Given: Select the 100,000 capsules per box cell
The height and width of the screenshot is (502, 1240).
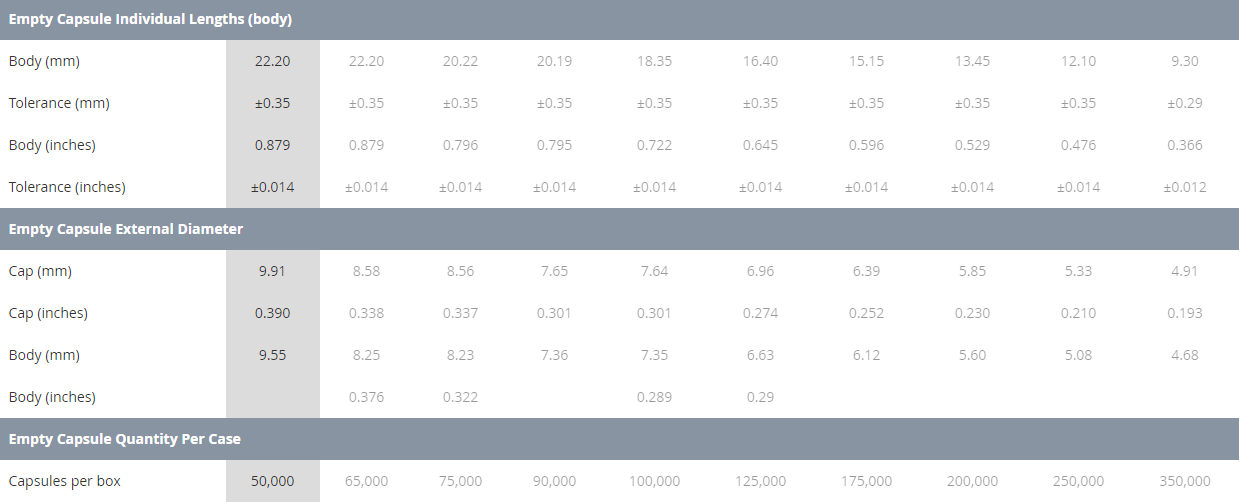Looking at the screenshot, I should (x=655, y=481).
